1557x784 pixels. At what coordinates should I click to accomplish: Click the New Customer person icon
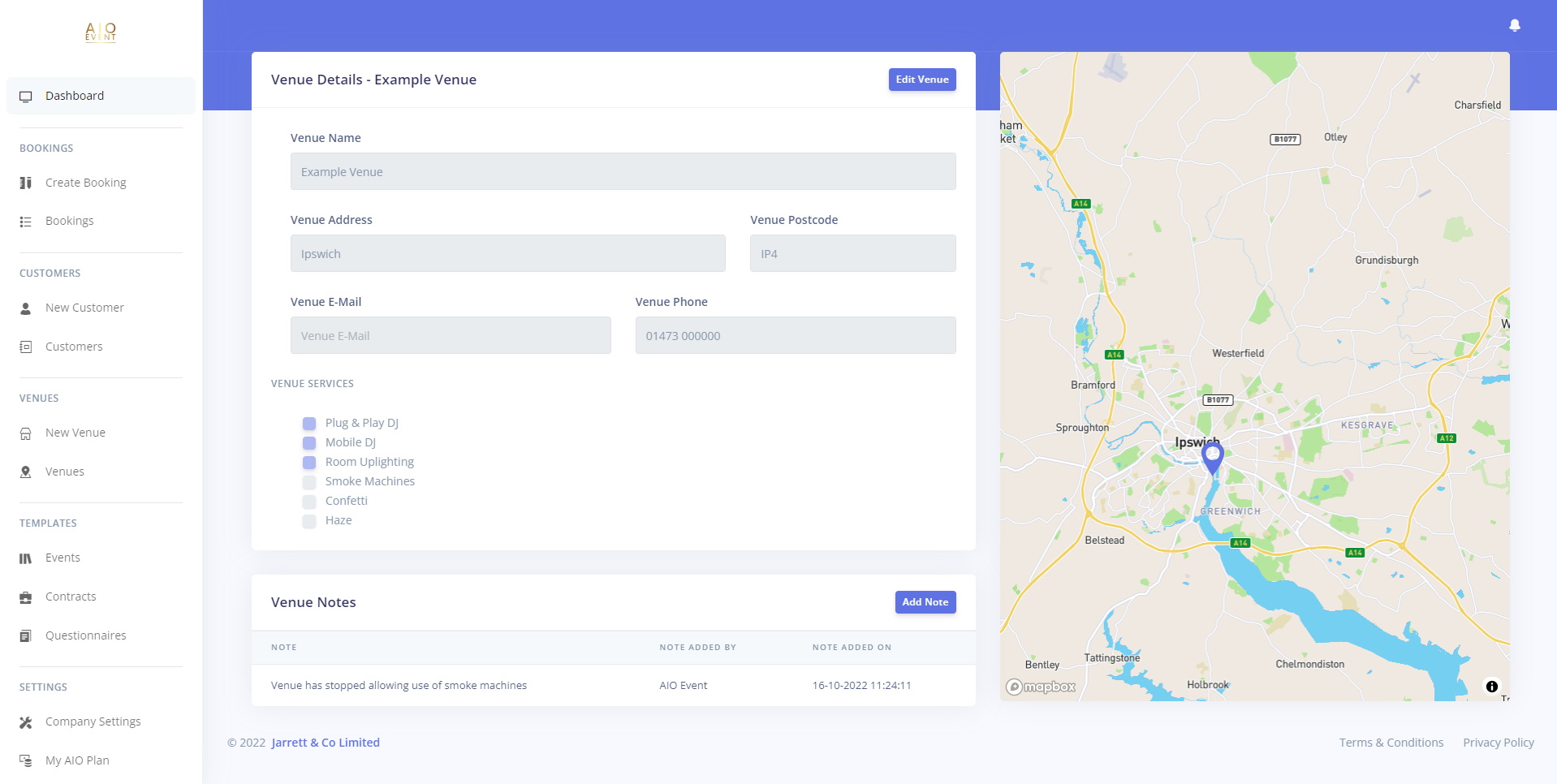pos(26,308)
